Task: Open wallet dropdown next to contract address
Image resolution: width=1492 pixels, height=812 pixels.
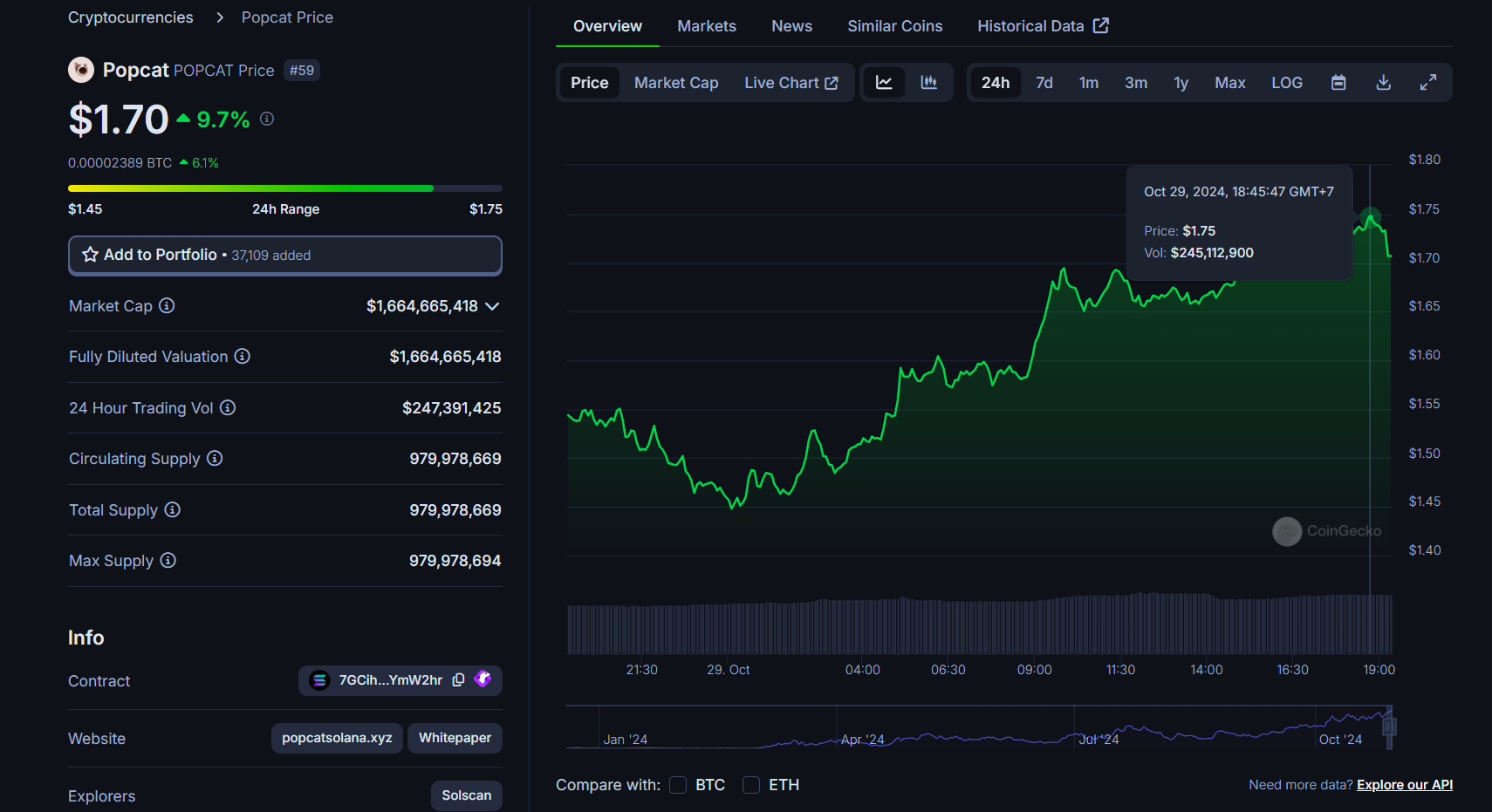Action: pyautogui.click(x=483, y=679)
